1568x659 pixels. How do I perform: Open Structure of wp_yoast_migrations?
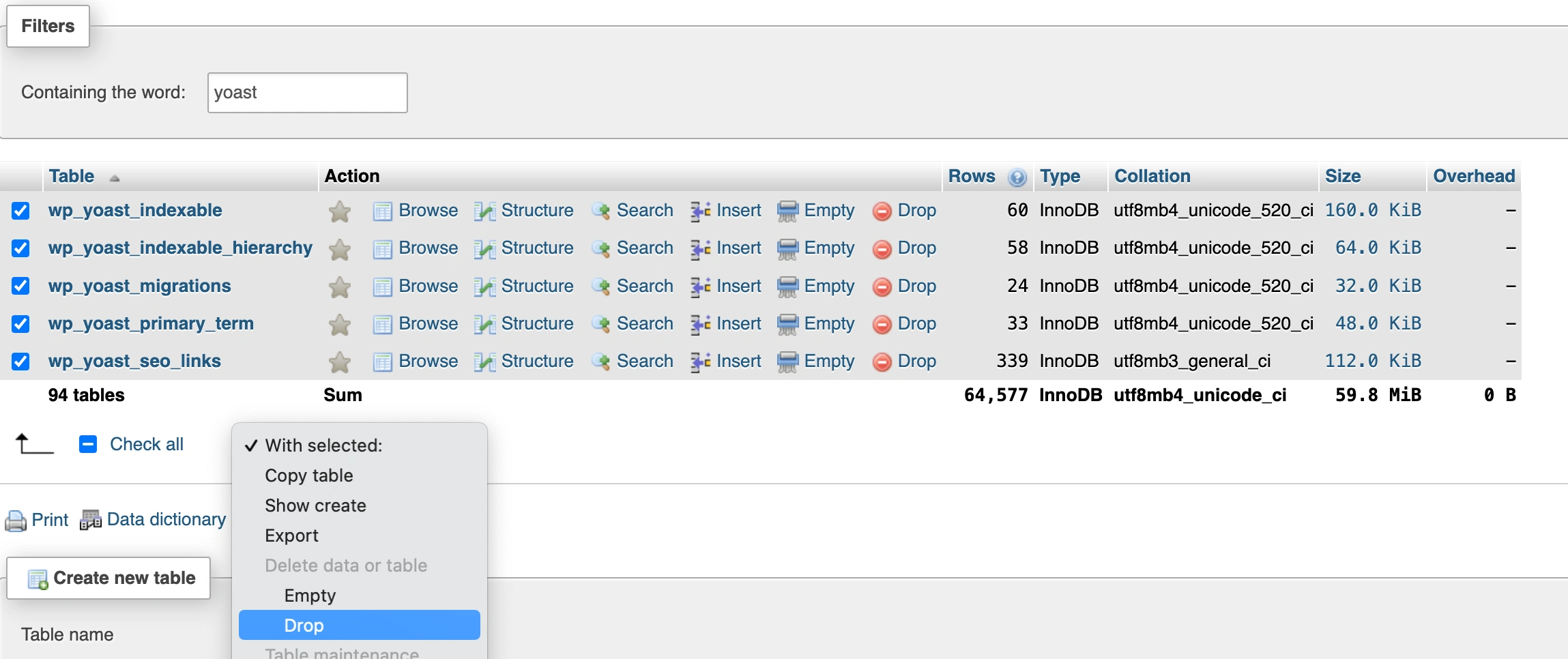[x=536, y=286]
